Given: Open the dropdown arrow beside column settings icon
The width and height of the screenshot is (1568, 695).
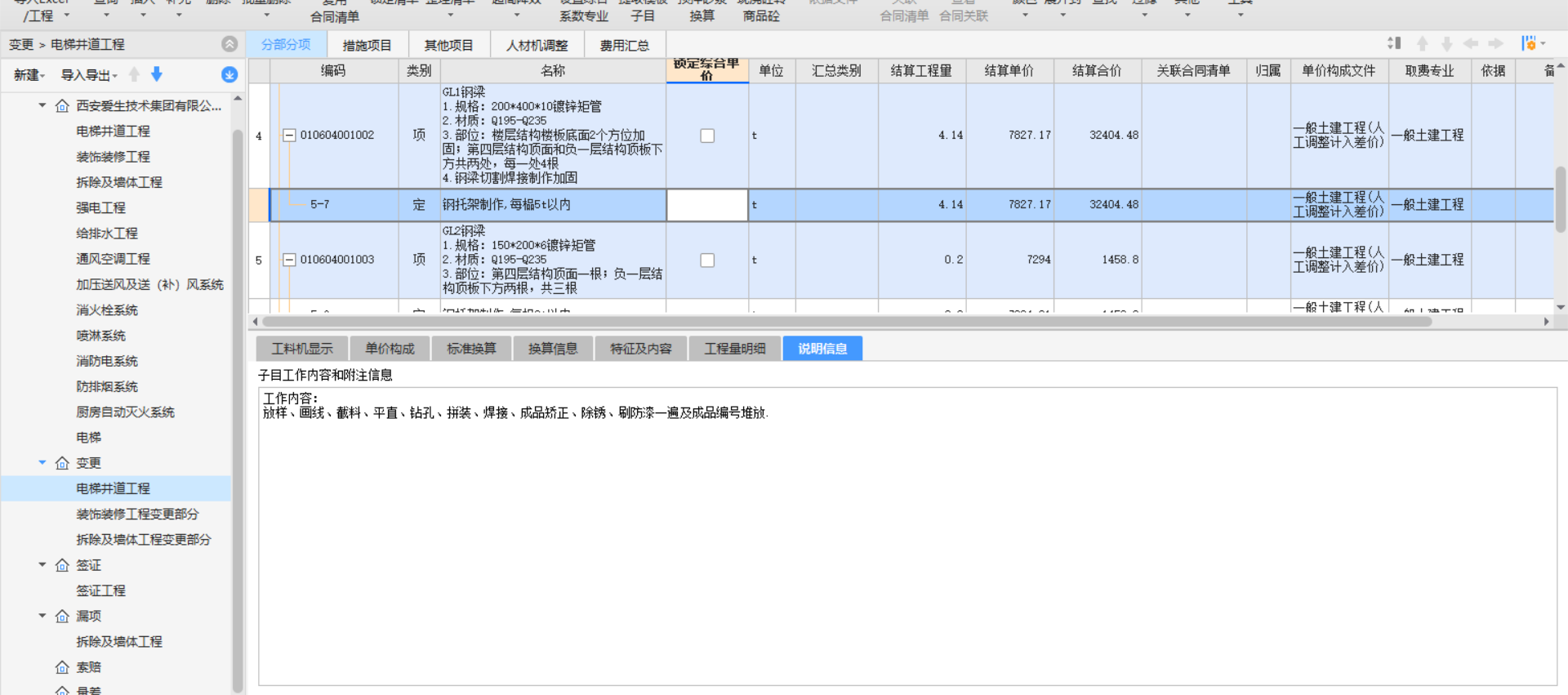Looking at the screenshot, I should coord(1543,43).
